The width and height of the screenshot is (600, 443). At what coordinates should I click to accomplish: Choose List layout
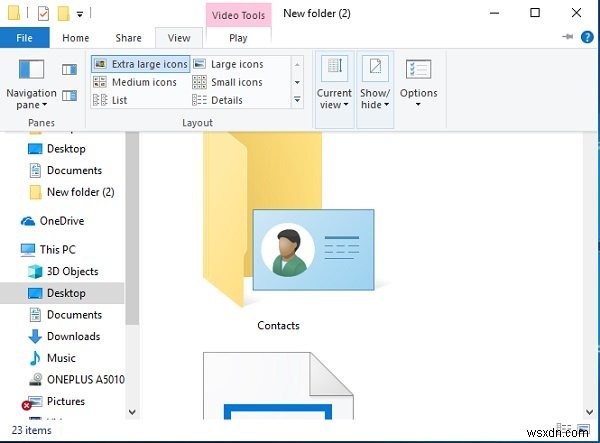click(110, 100)
